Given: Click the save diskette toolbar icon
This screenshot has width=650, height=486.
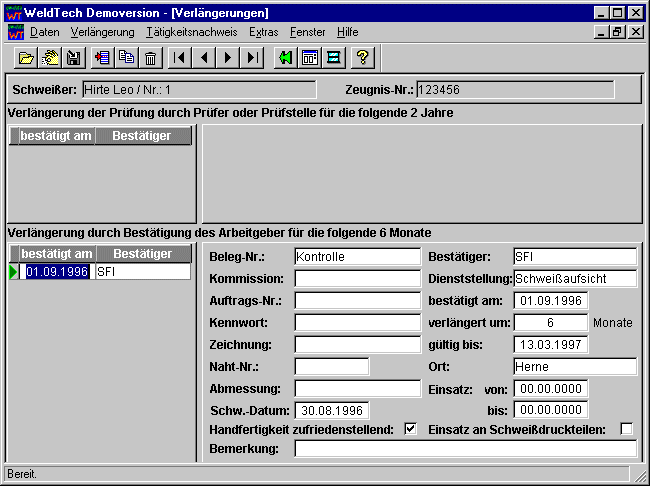Looking at the screenshot, I should point(73,58).
